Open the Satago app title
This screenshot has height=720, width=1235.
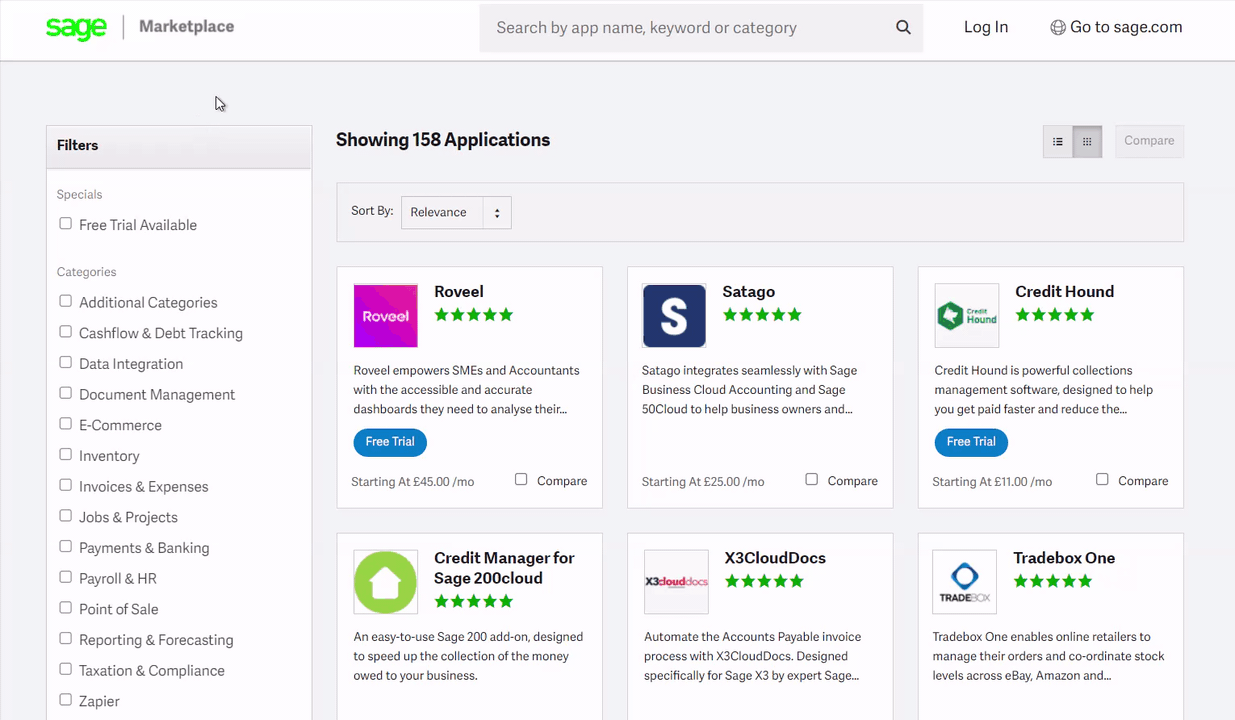pos(749,292)
